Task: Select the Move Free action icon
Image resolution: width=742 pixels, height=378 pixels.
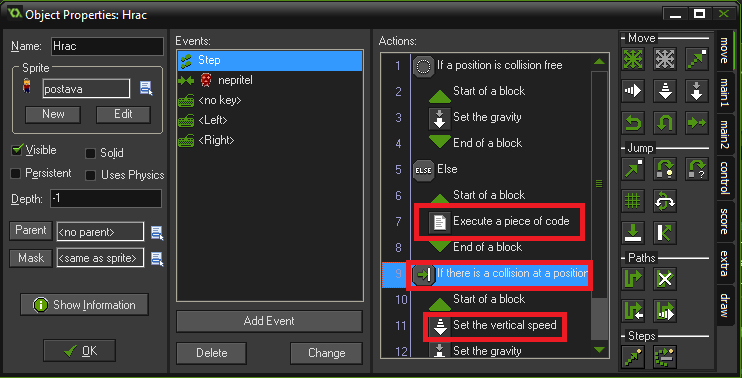Action: click(x=665, y=59)
